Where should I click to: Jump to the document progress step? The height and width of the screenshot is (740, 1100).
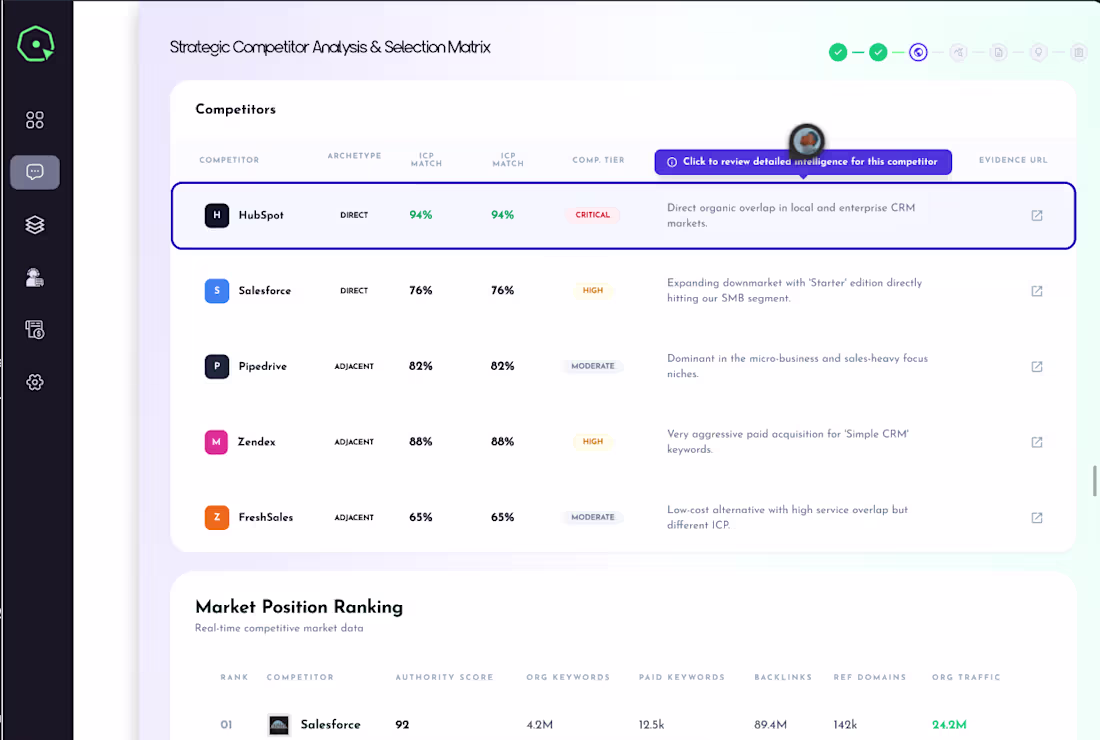[x=999, y=52]
